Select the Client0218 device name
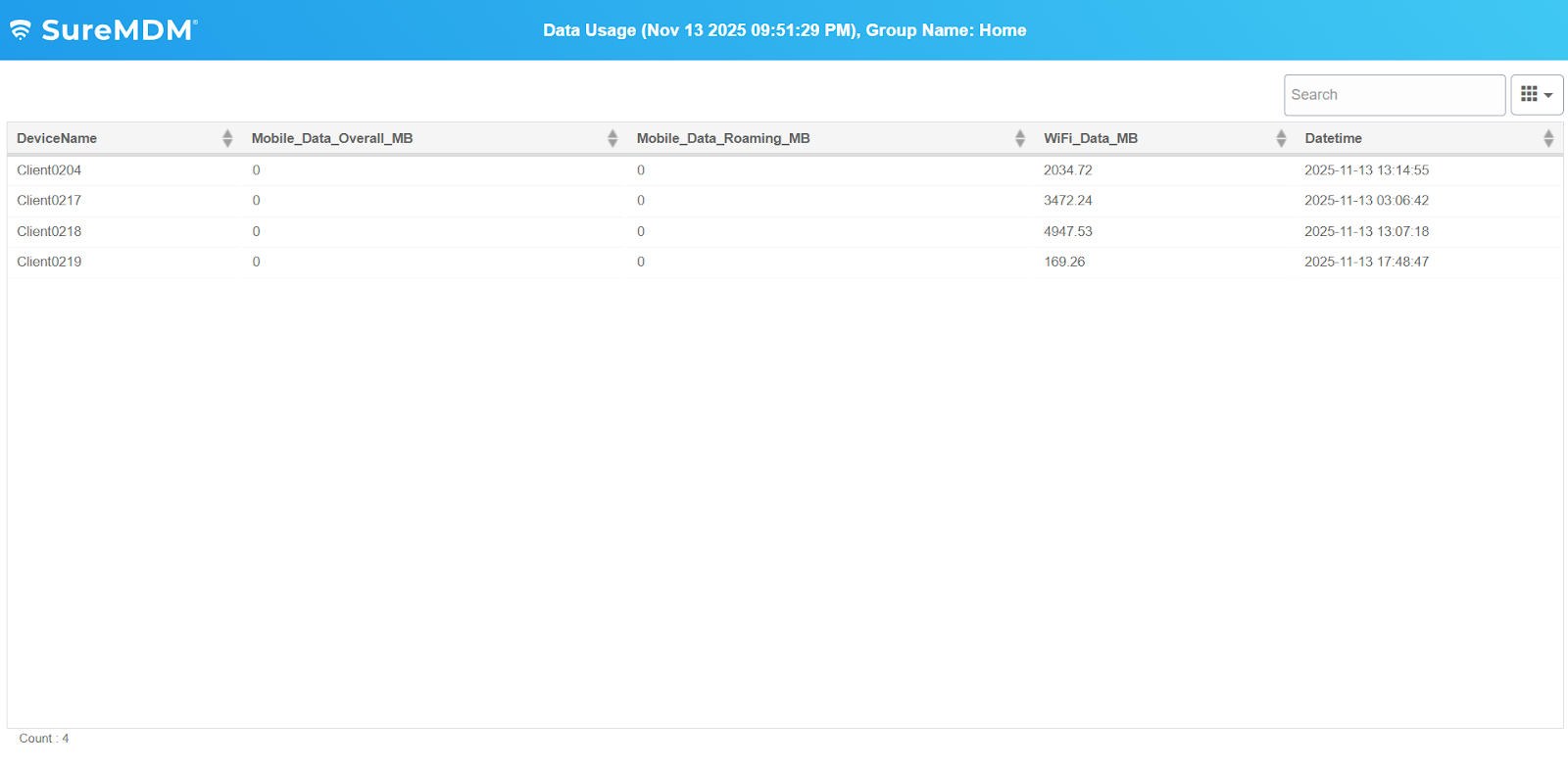This screenshot has height=767, width=1568. click(49, 231)
